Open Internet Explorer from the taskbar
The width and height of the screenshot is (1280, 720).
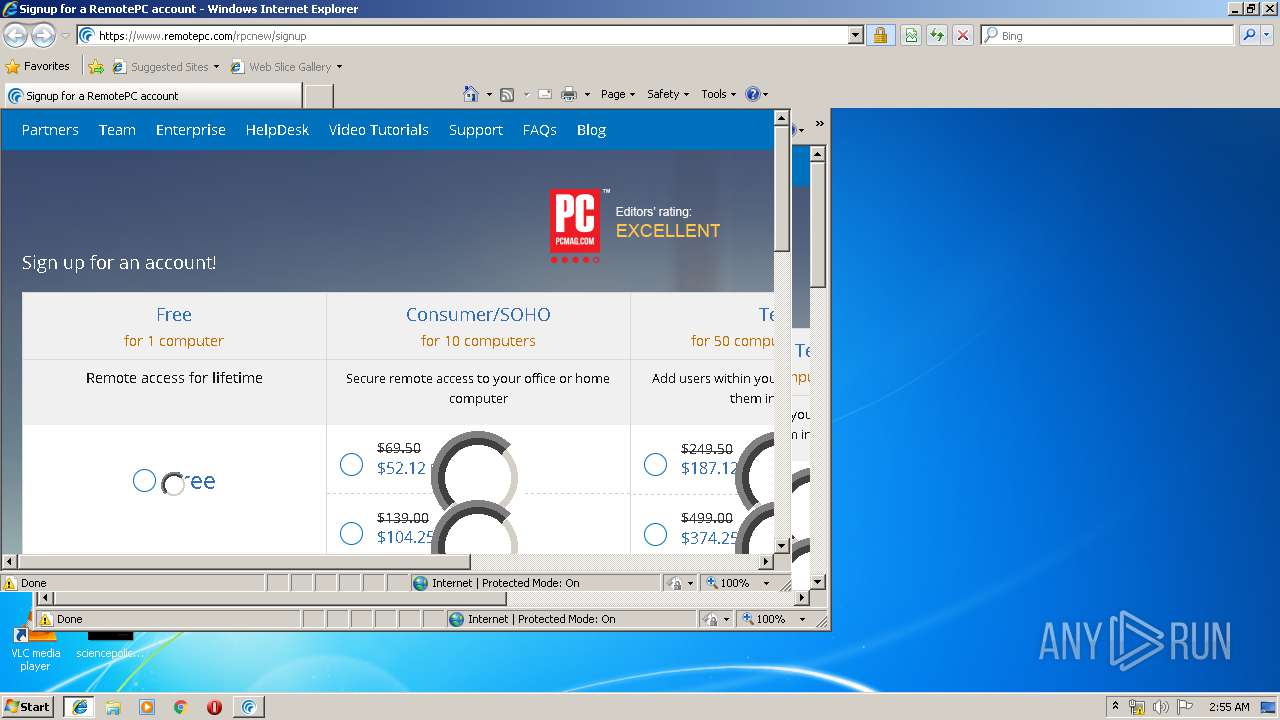[79, 706]
